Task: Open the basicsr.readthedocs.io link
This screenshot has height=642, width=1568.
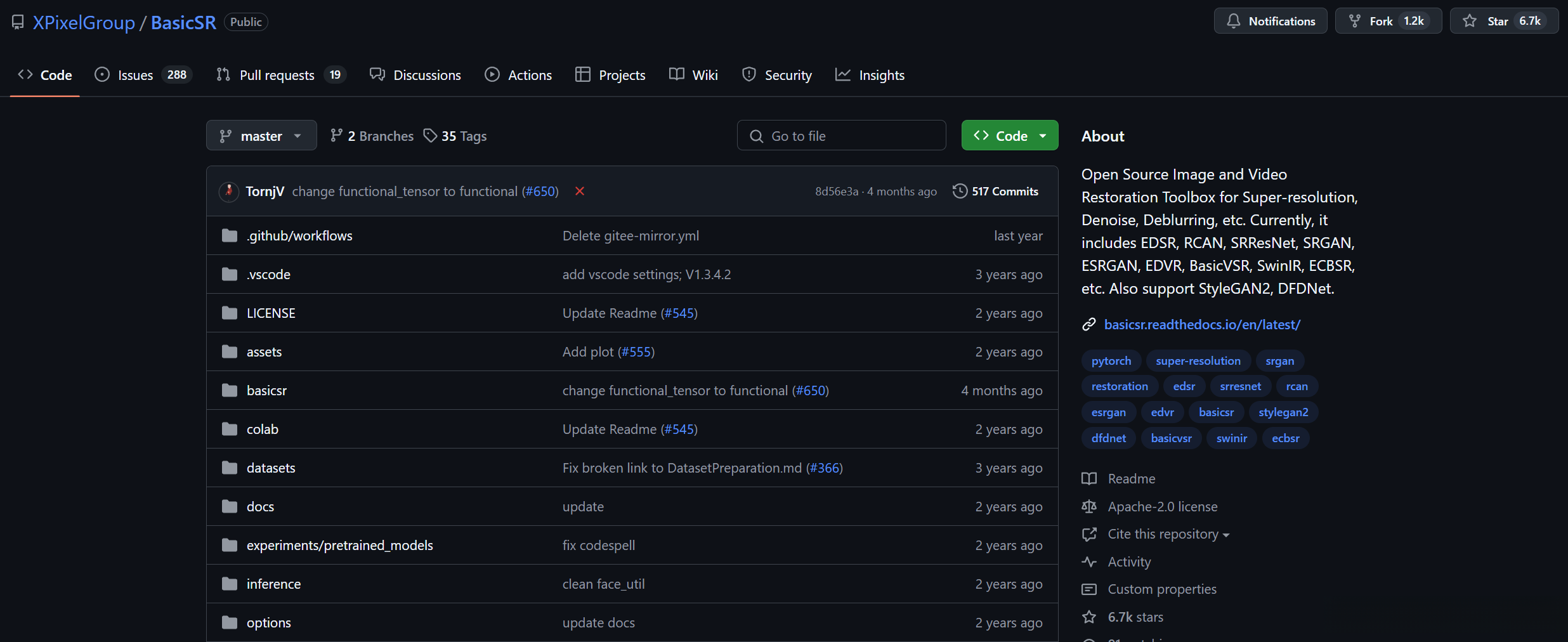Action: (x=1202, y=325)
